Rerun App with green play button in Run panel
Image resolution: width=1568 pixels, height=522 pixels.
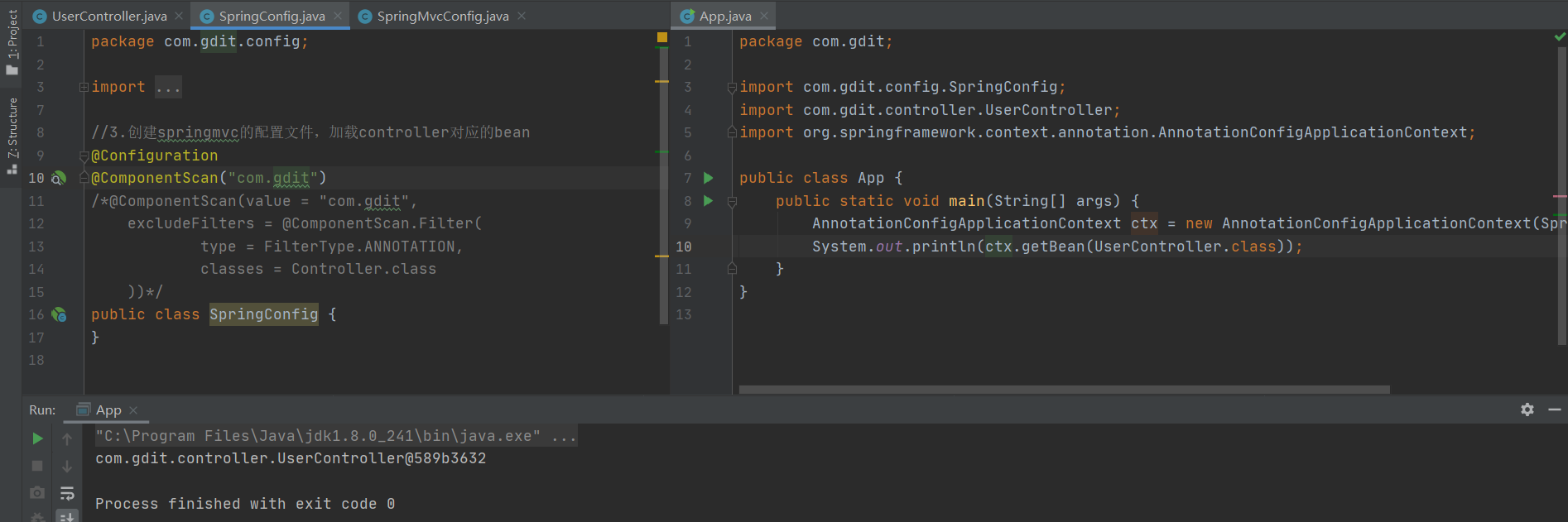click(x=37, y=438)
